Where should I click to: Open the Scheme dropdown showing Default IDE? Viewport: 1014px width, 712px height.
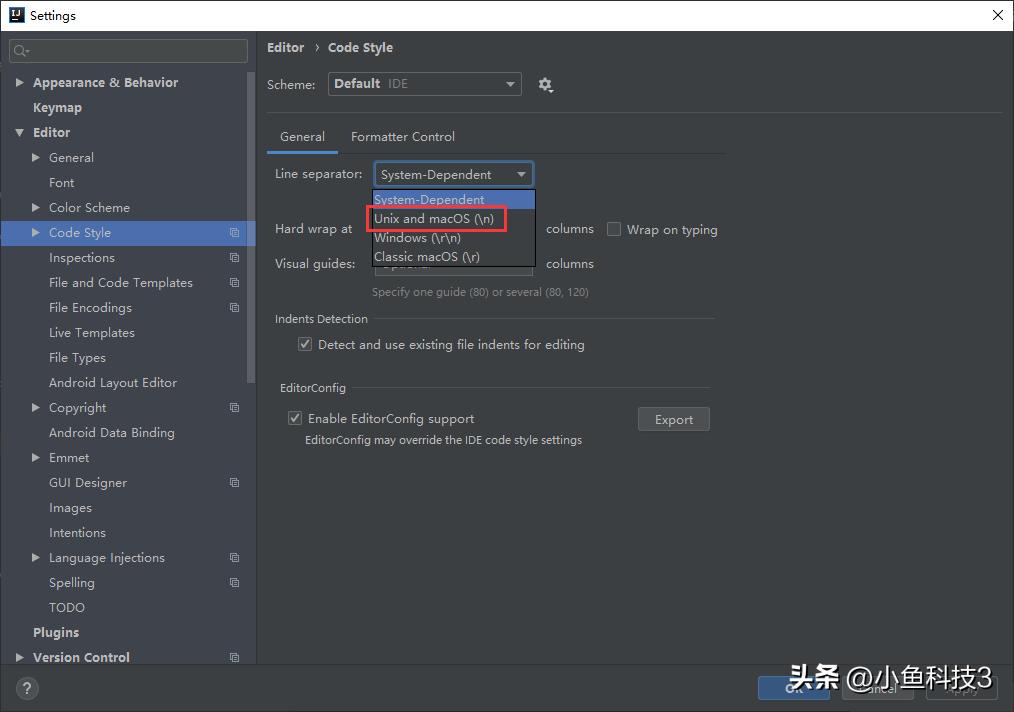point(424,84)
